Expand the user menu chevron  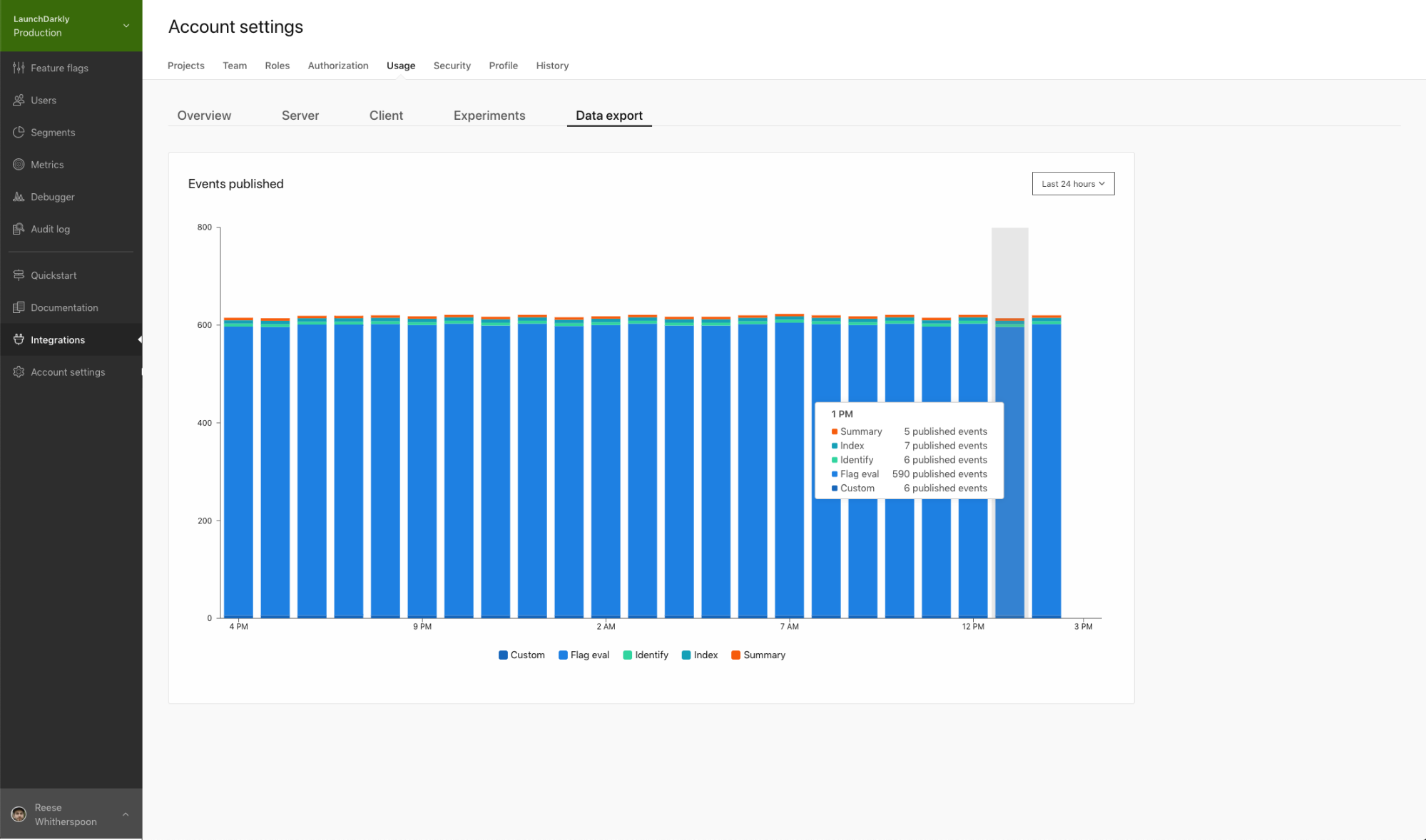tap(126, 814)
